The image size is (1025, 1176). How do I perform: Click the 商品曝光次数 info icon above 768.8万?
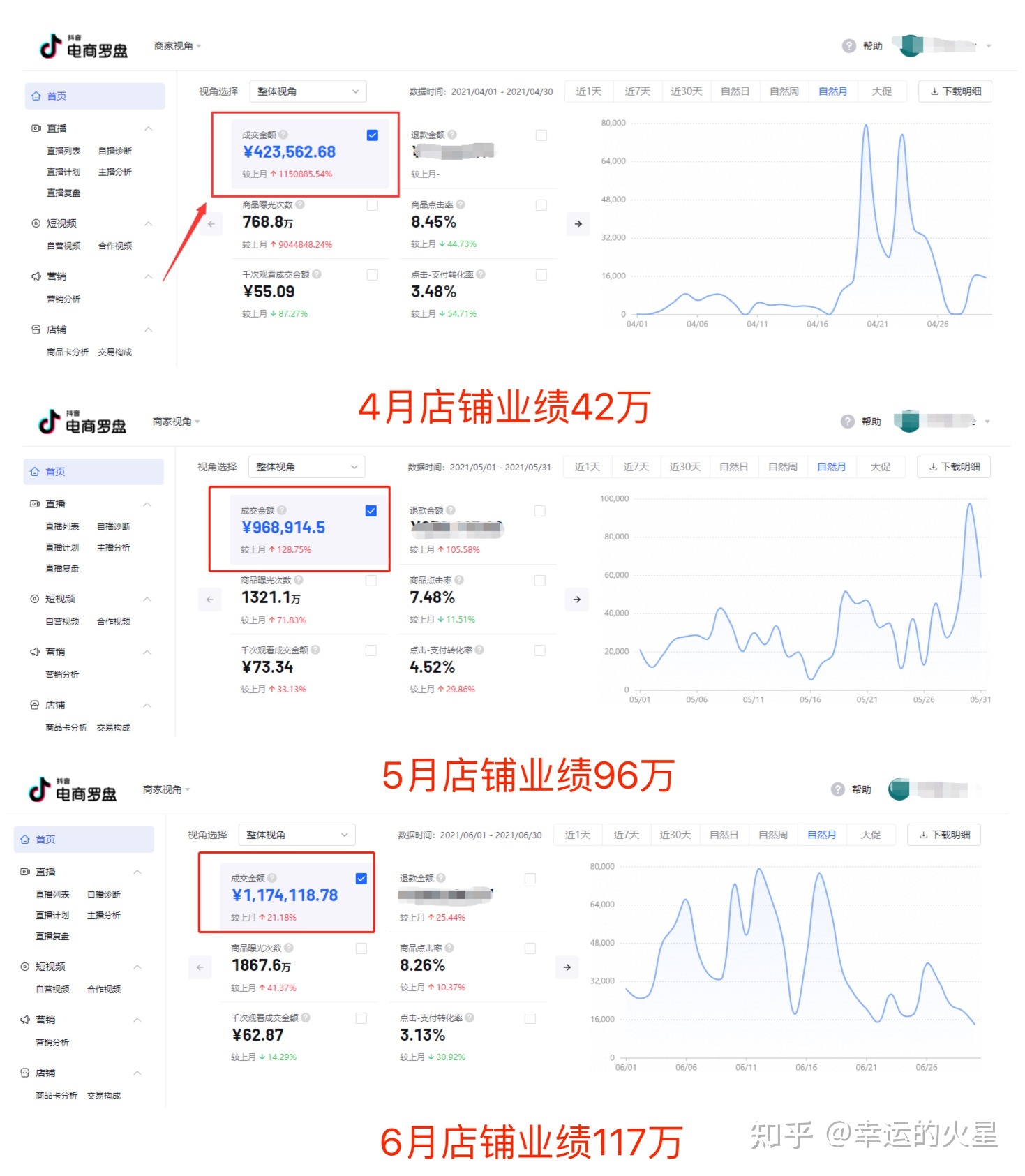(x=300, y=204)
